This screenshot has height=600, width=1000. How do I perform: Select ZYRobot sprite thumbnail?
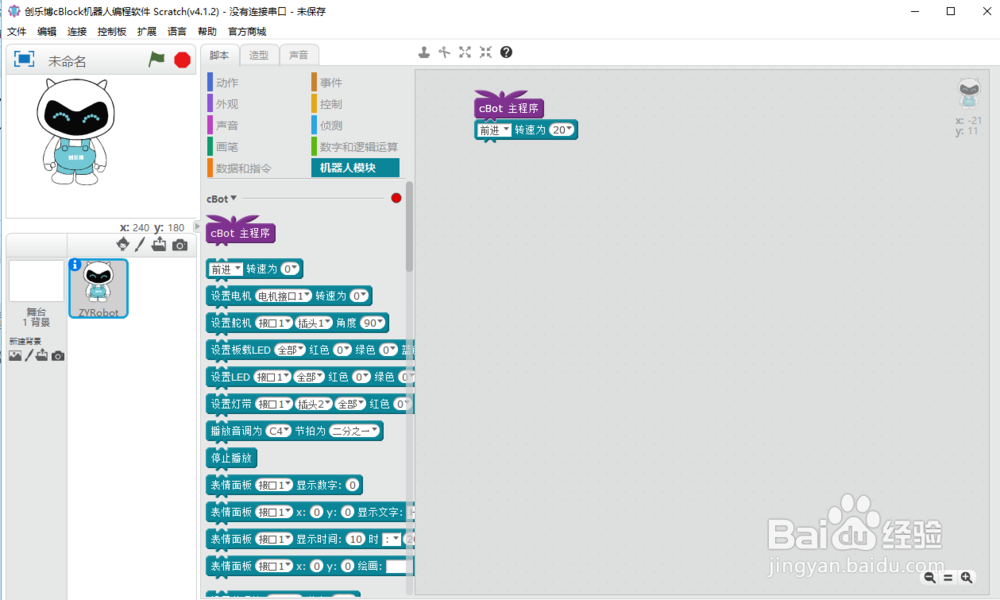coord(98,288)
